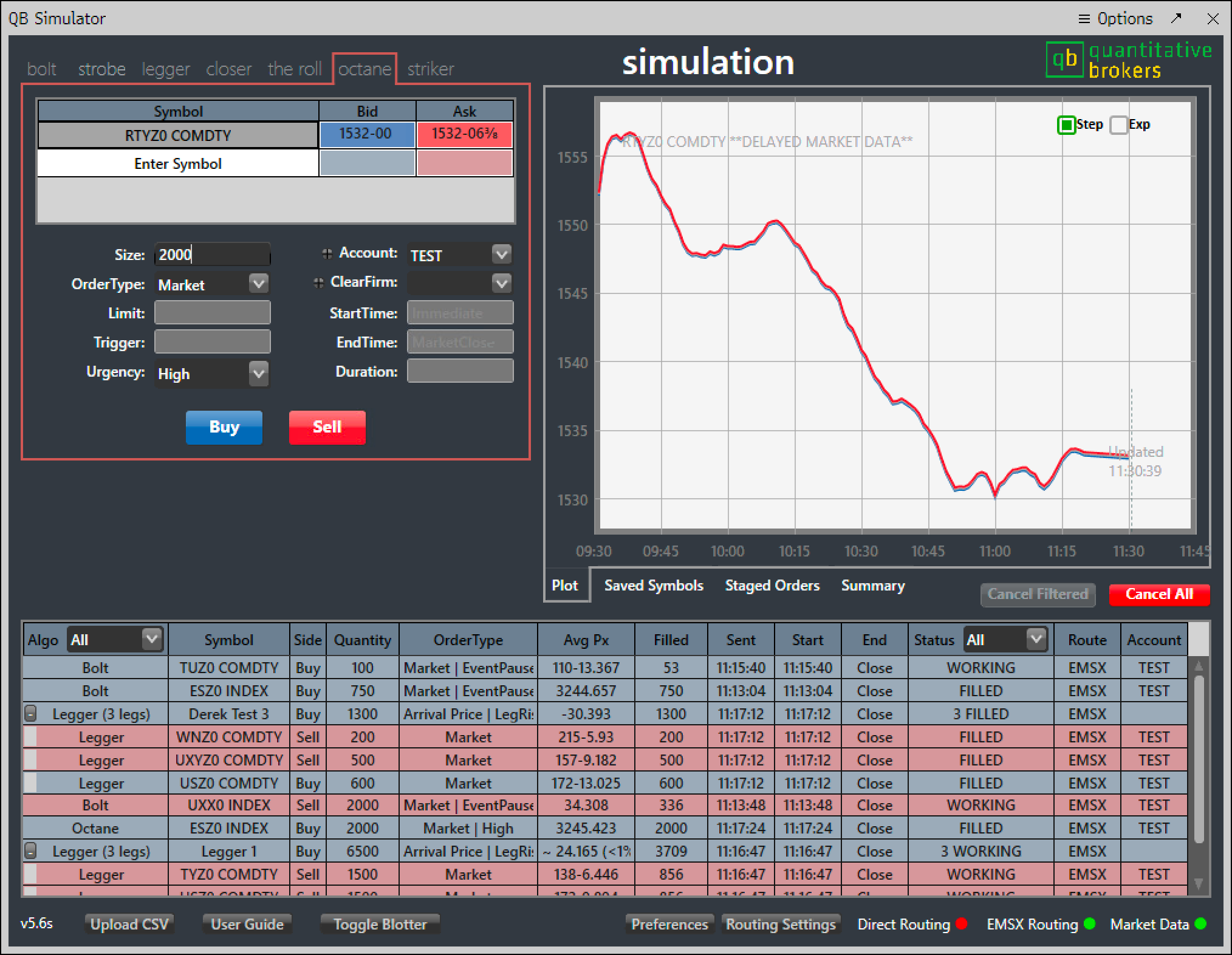Click the EMSX Routing green status indicator
The width and height of the screenshot is (1232, 955).
pyautogui.click(x=1089, y=924)
